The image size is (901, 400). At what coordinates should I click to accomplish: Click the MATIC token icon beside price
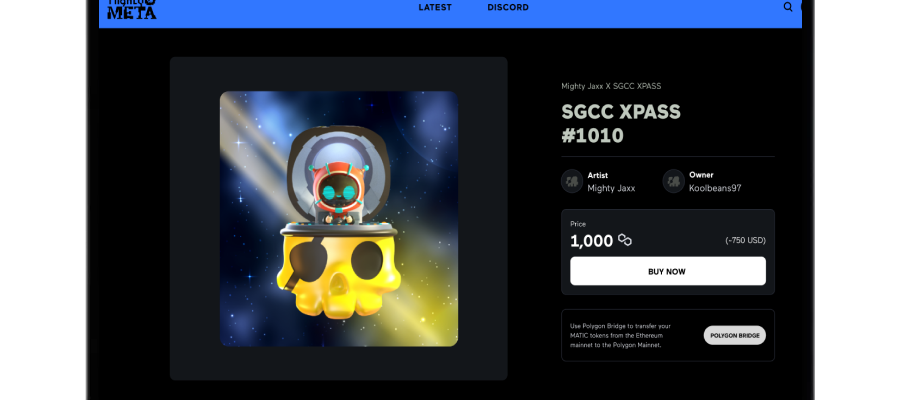(625, 240)
